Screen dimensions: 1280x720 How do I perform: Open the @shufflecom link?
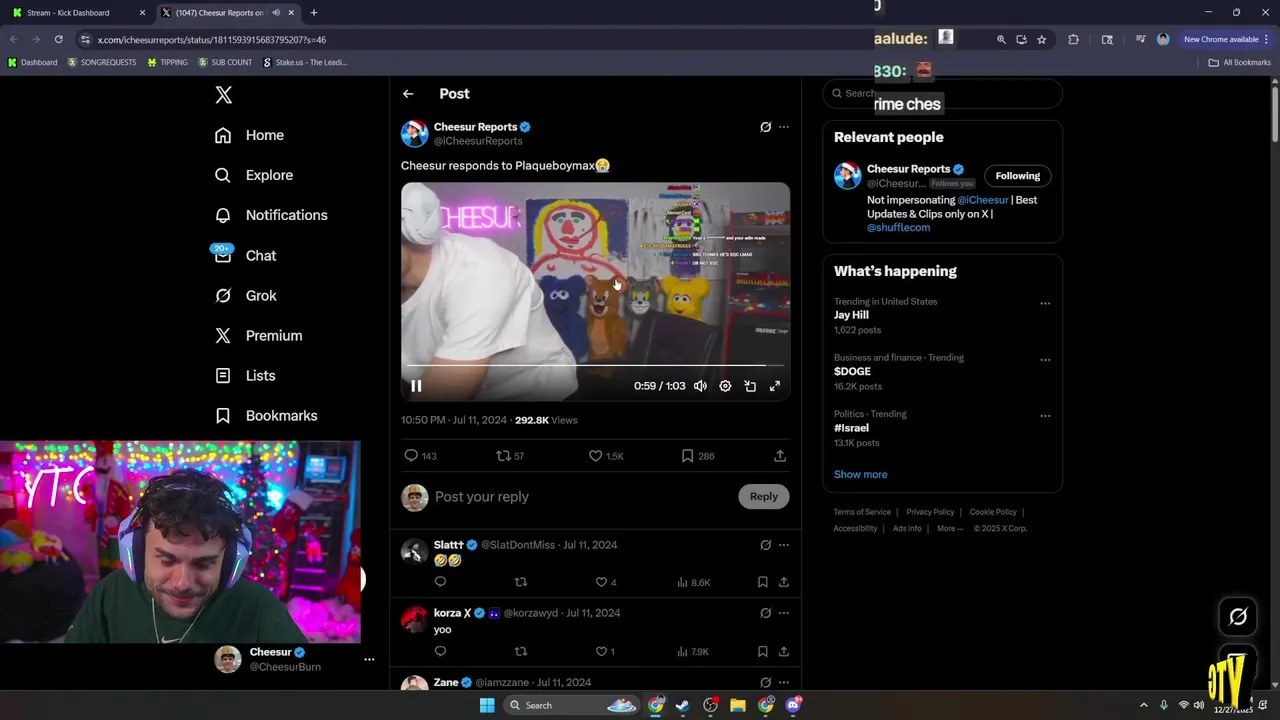898,228
